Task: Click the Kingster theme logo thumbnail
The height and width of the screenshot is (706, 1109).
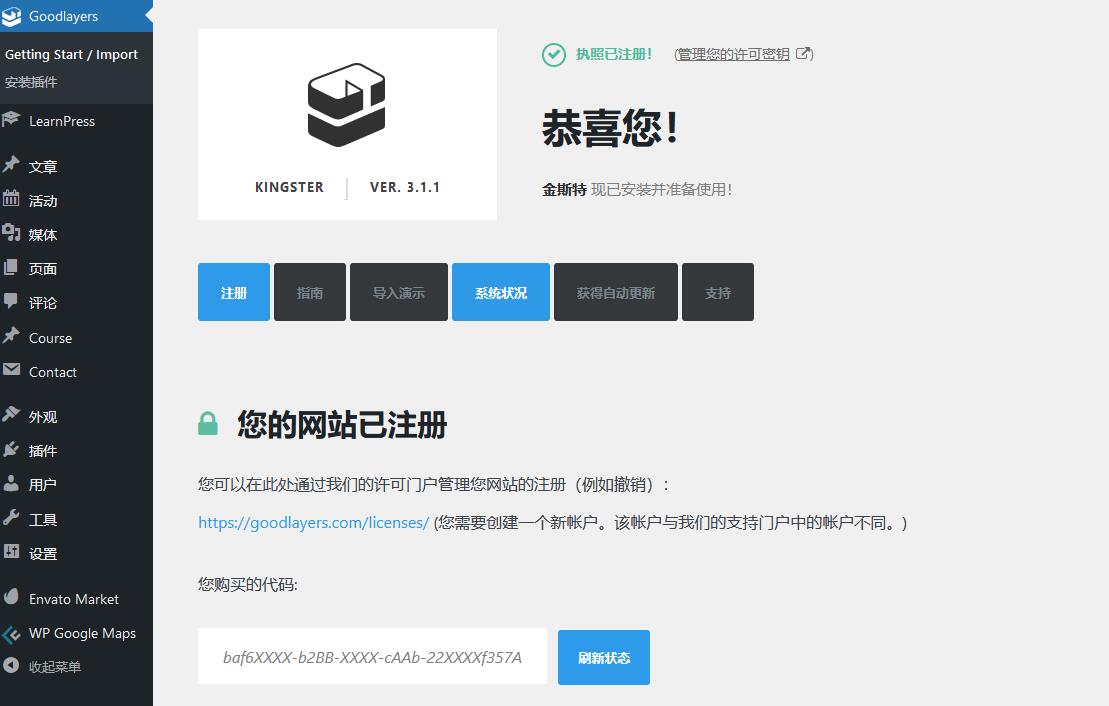Action: click(347, 124)
